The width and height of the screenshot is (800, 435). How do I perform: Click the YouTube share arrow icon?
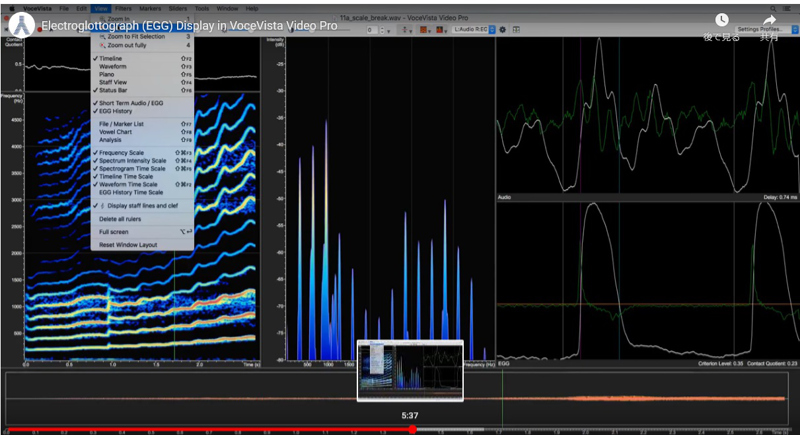pos(770,20)
